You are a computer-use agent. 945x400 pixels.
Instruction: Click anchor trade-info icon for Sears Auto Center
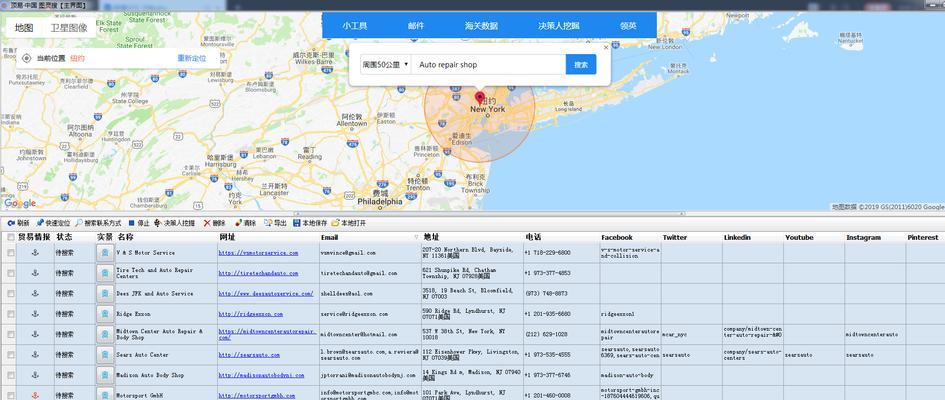35,355
